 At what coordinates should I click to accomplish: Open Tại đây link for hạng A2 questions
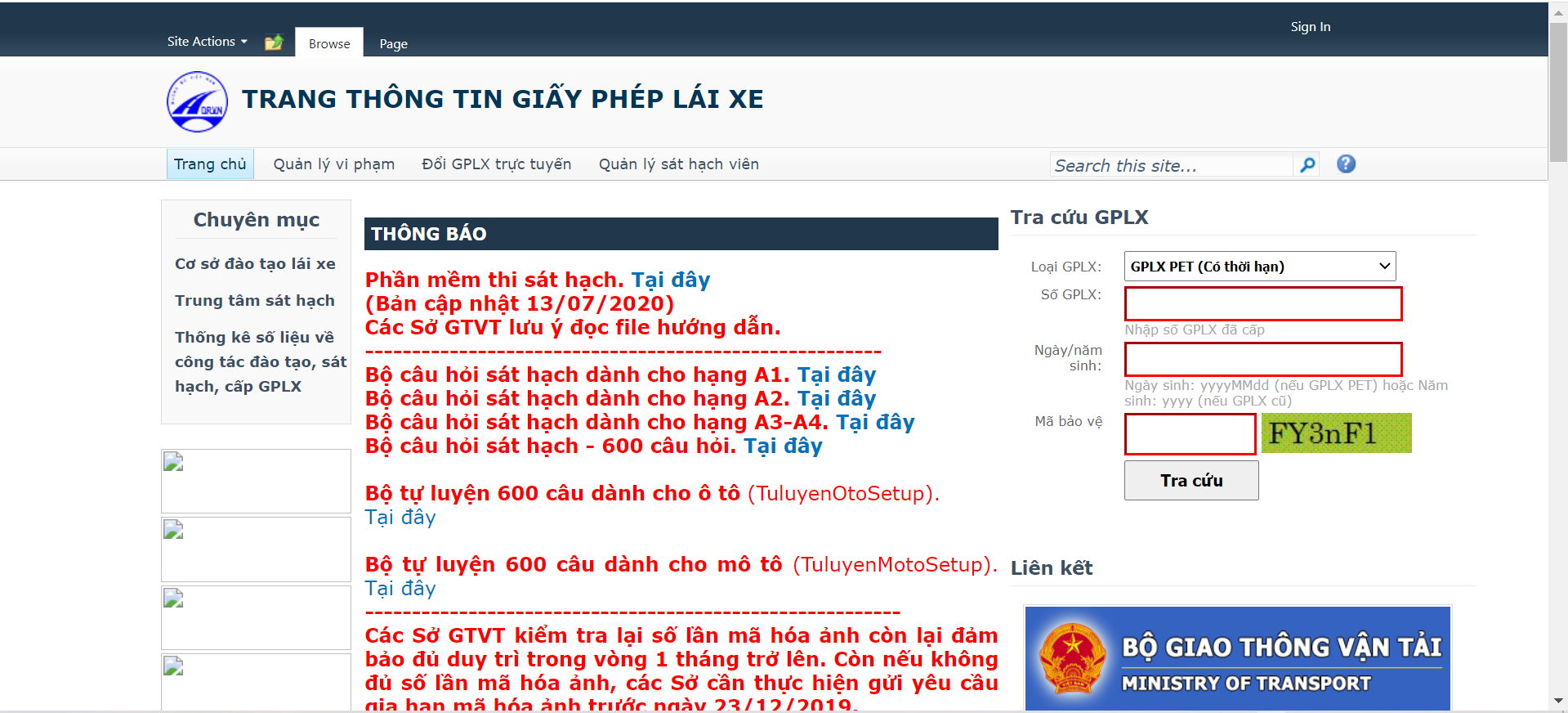837,399
